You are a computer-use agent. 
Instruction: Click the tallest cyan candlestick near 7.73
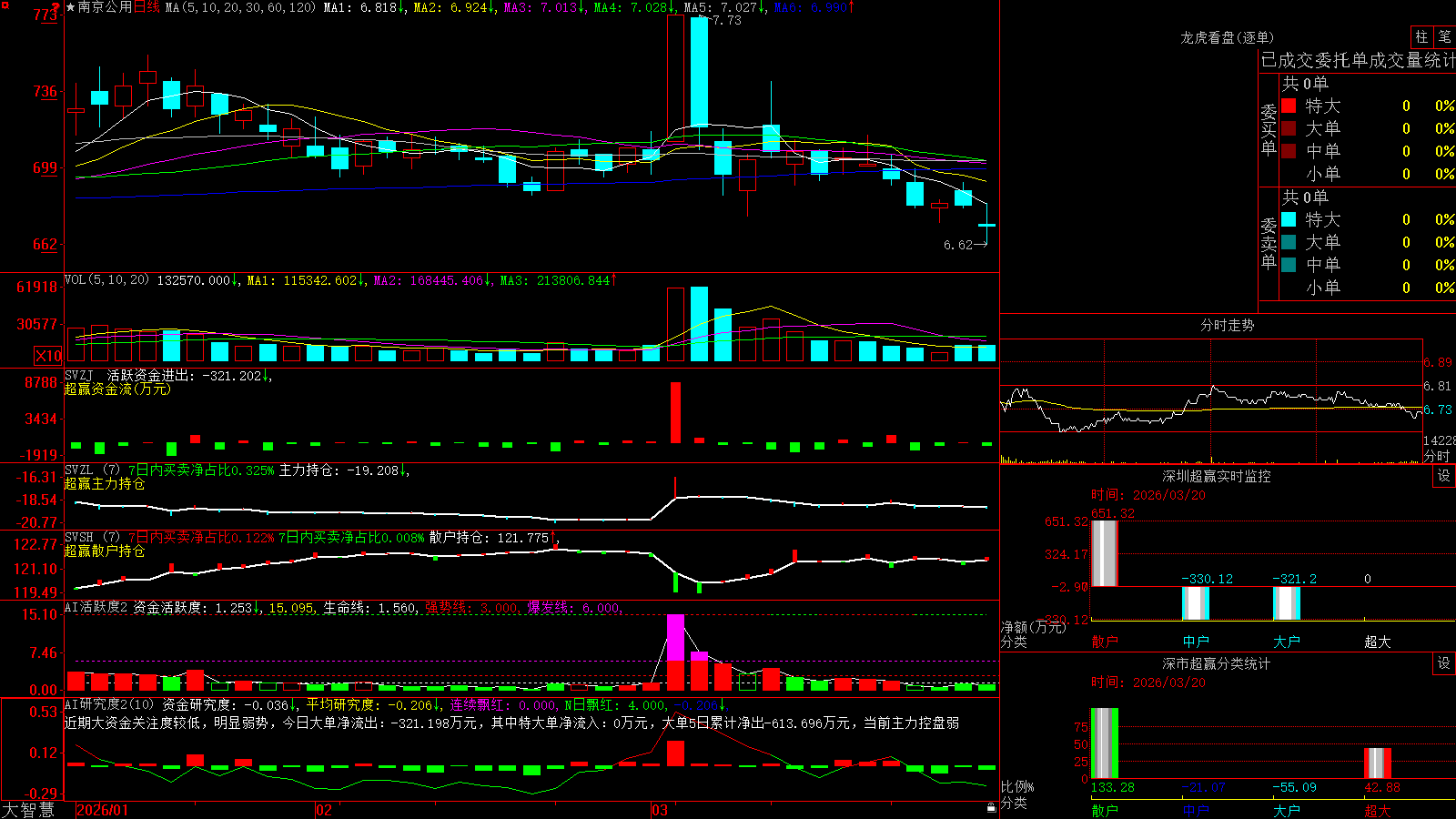click(699, 71)
